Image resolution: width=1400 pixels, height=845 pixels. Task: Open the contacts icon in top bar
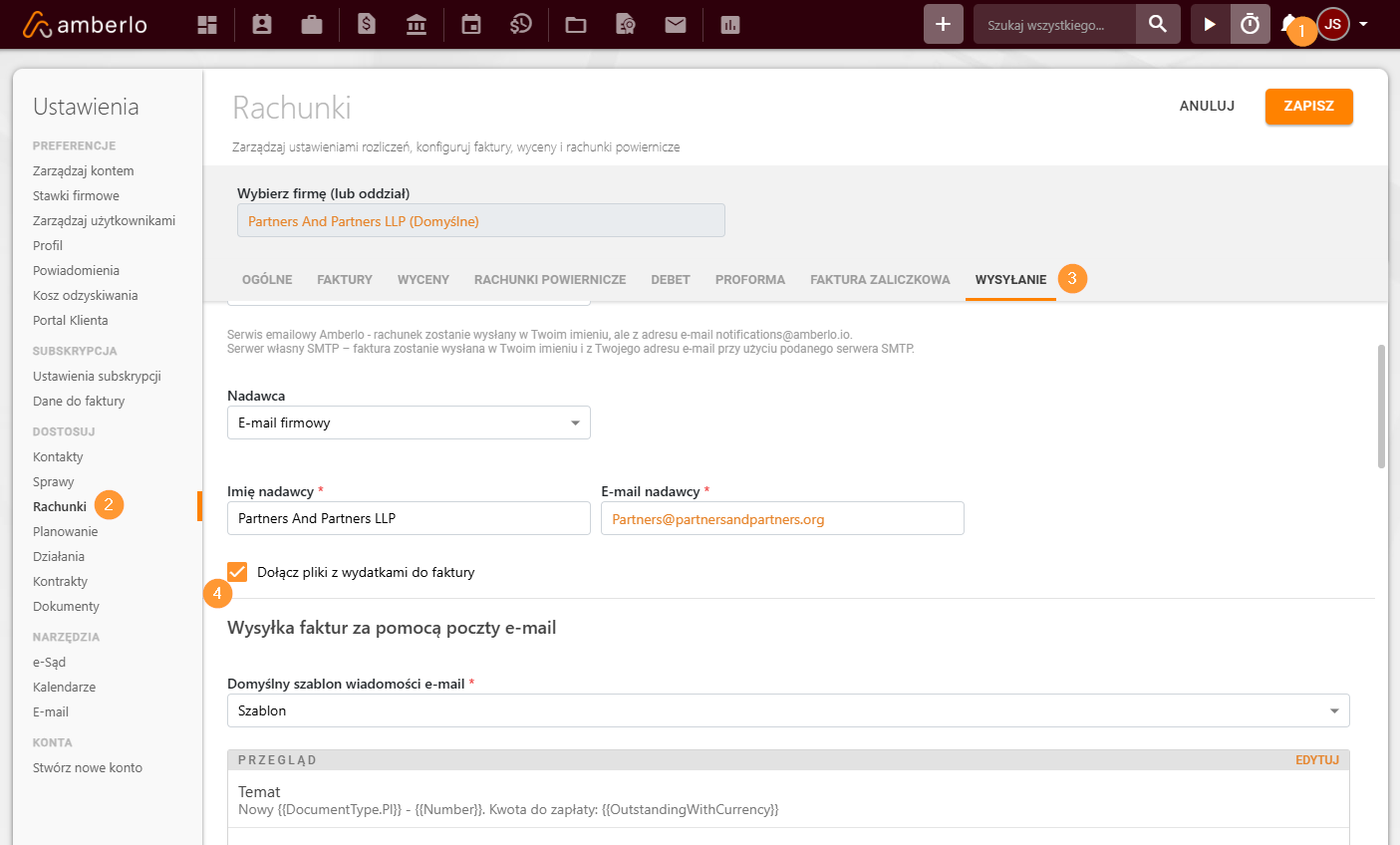tap(262, 25)
